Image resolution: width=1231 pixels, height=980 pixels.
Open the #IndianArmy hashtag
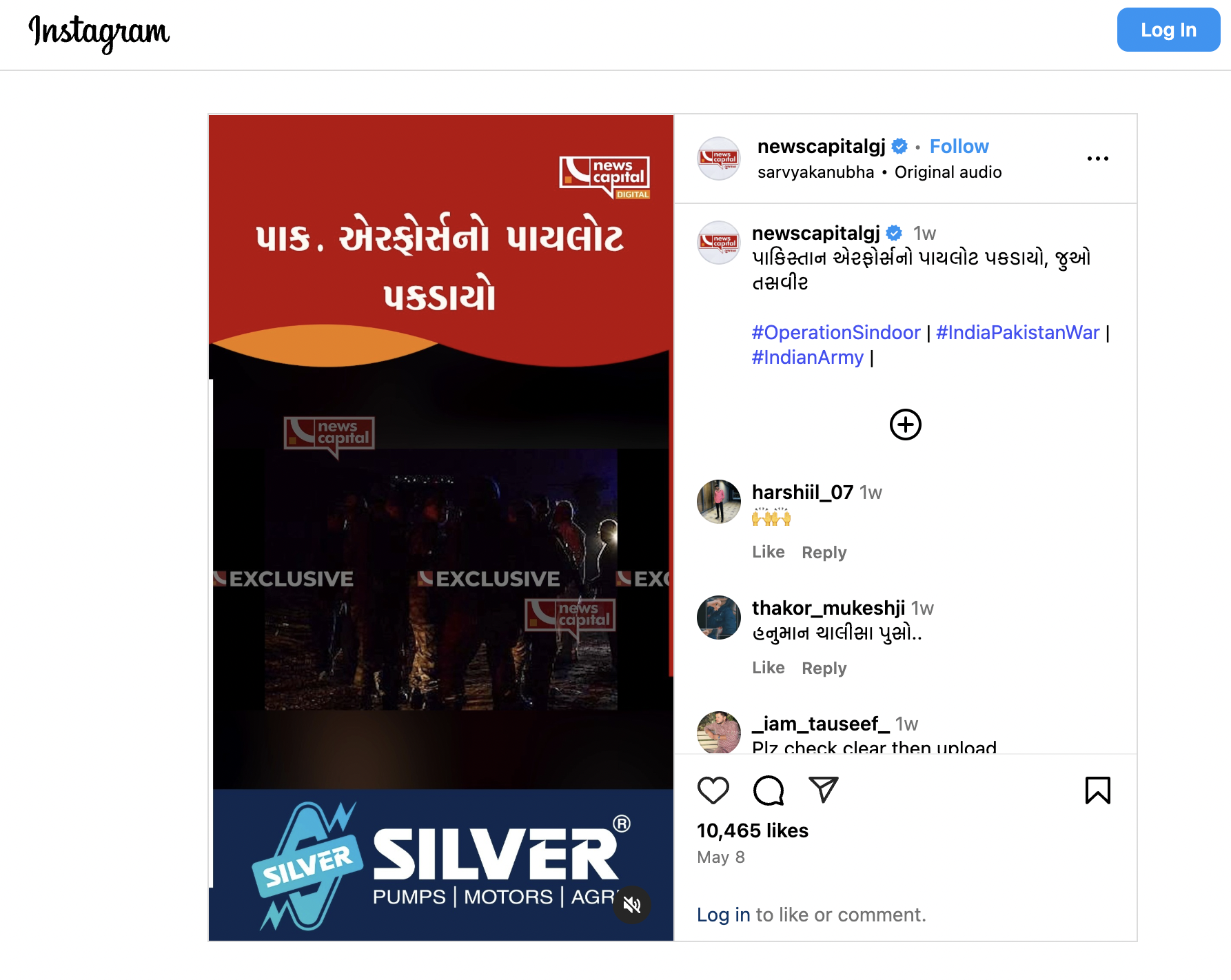pyautogui.click(x=808, y=357)
